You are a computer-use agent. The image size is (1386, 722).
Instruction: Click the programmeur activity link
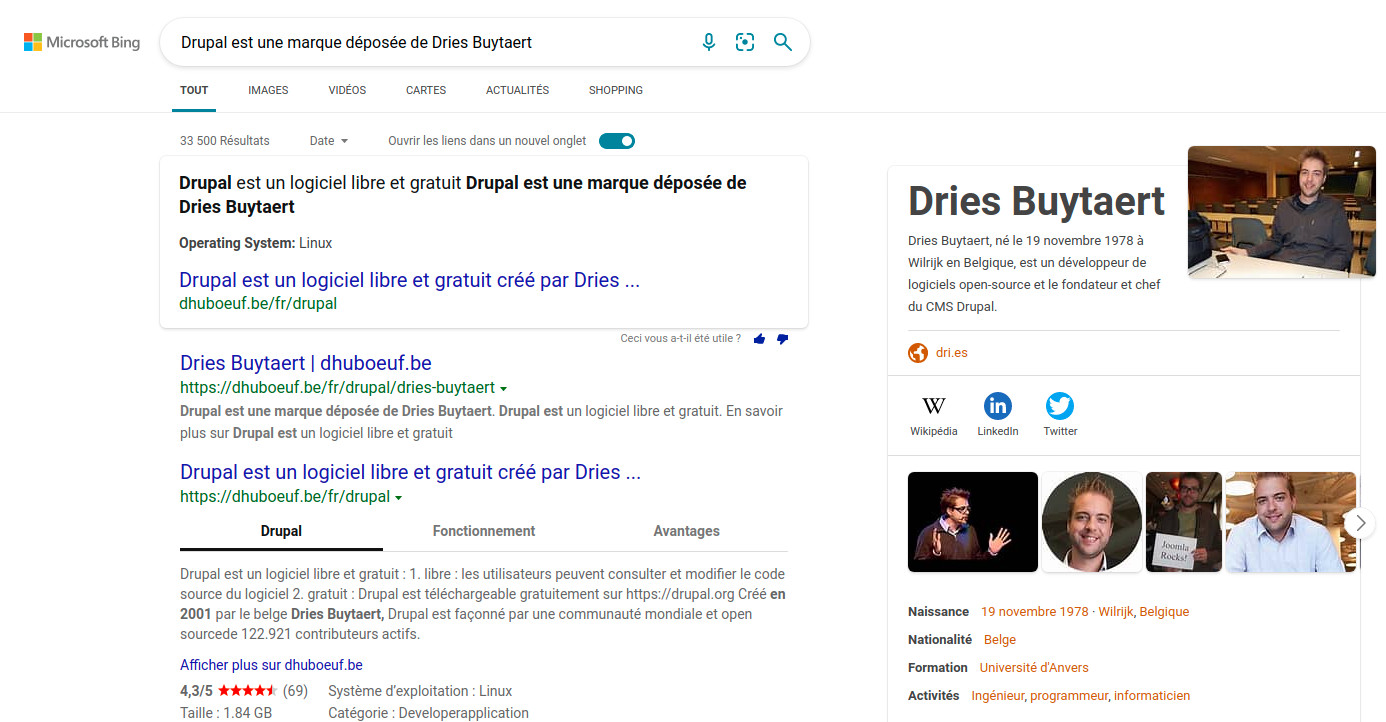[x=1069, y=695]
